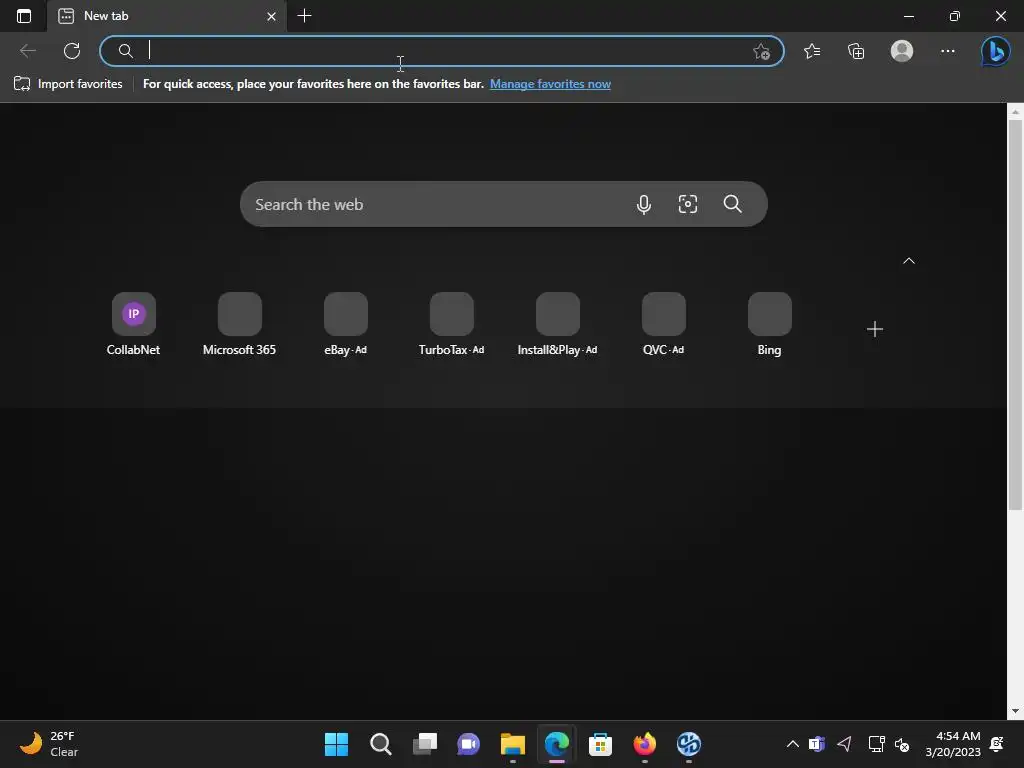Open the QVC ad quick link

[x=664, y=325]
